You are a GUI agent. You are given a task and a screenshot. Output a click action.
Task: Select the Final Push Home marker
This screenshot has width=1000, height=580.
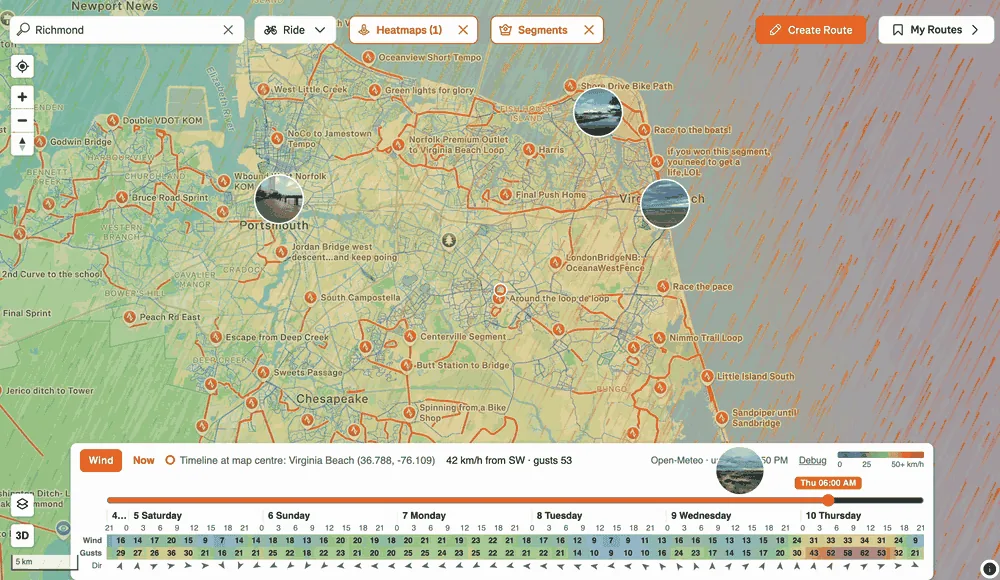click(x=506, y=195)
